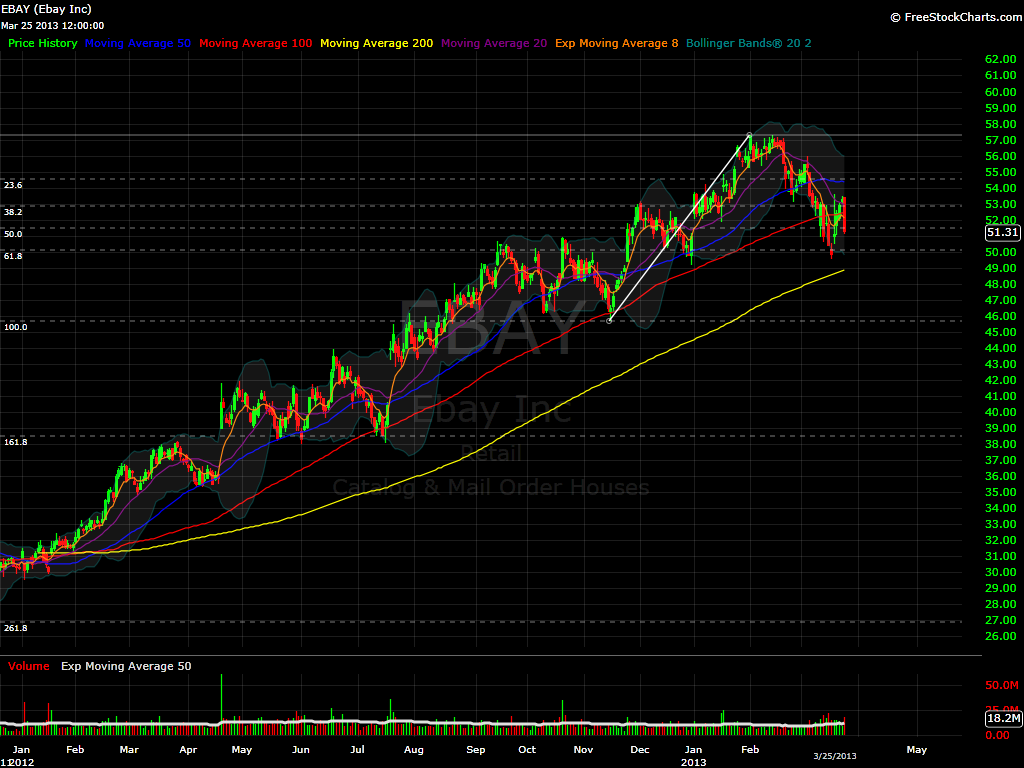The height and width of the screenshot is (768, 1024).
Task: Select the yellow Moving Average 200 label
Action: coord(376,44)
